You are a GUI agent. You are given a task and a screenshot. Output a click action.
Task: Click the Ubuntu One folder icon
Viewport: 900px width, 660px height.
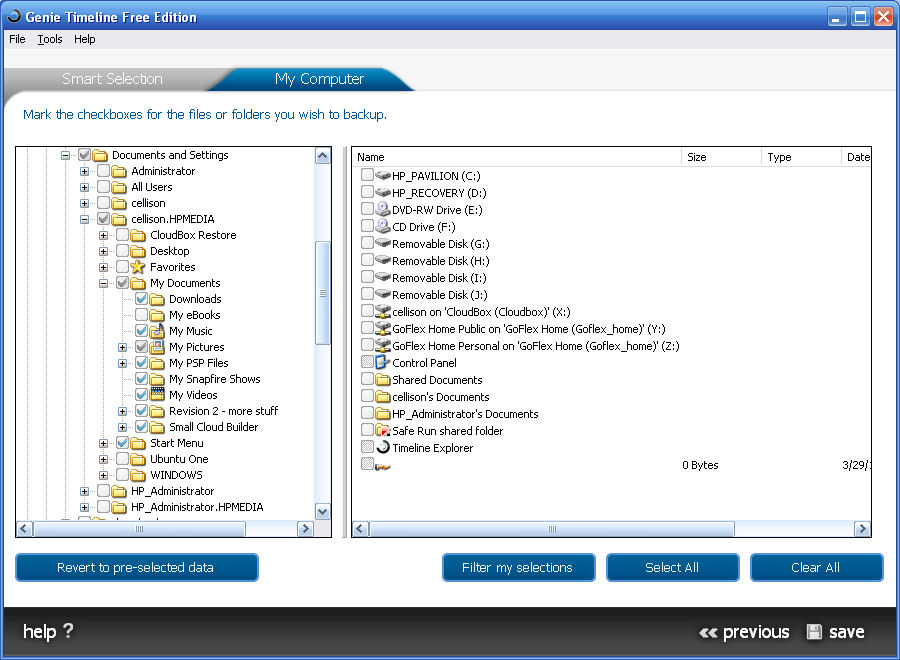[138, 459]
